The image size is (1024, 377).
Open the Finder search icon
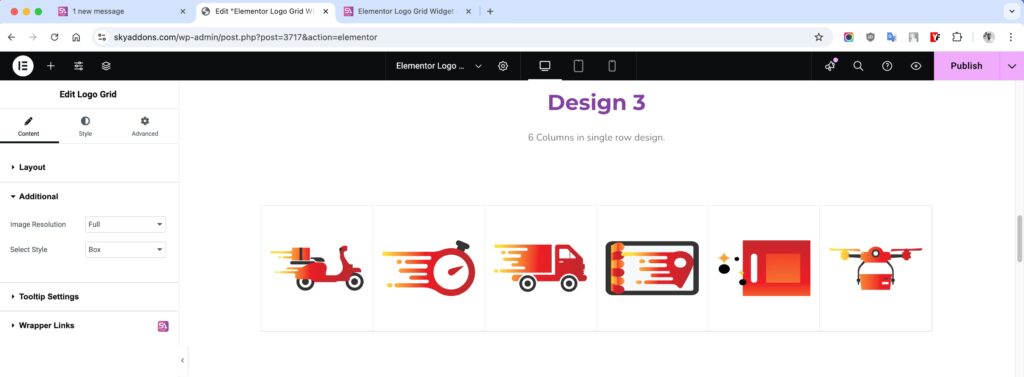click(859, 66)
